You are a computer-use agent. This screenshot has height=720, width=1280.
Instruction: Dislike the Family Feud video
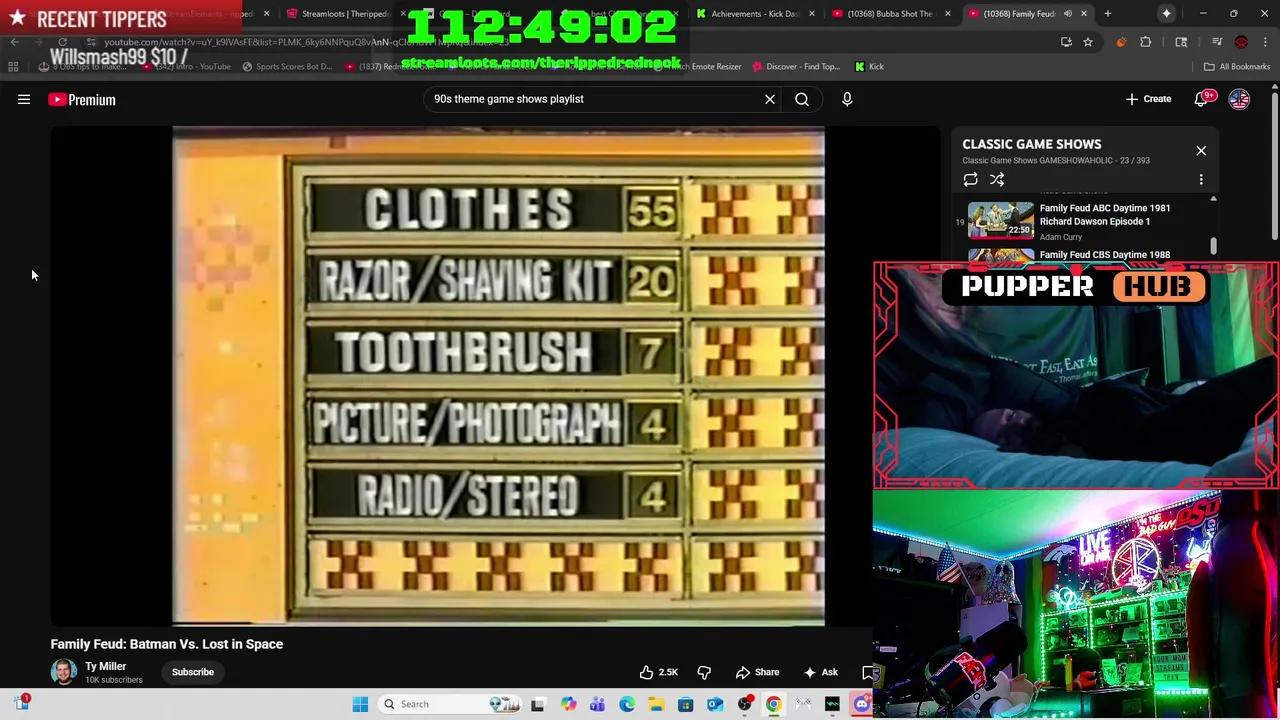[x=704, y=672]
